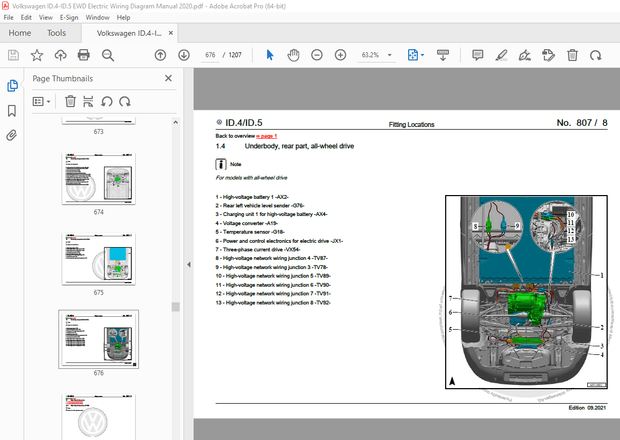Zoom in with plus button

click(x=340, y=55)
